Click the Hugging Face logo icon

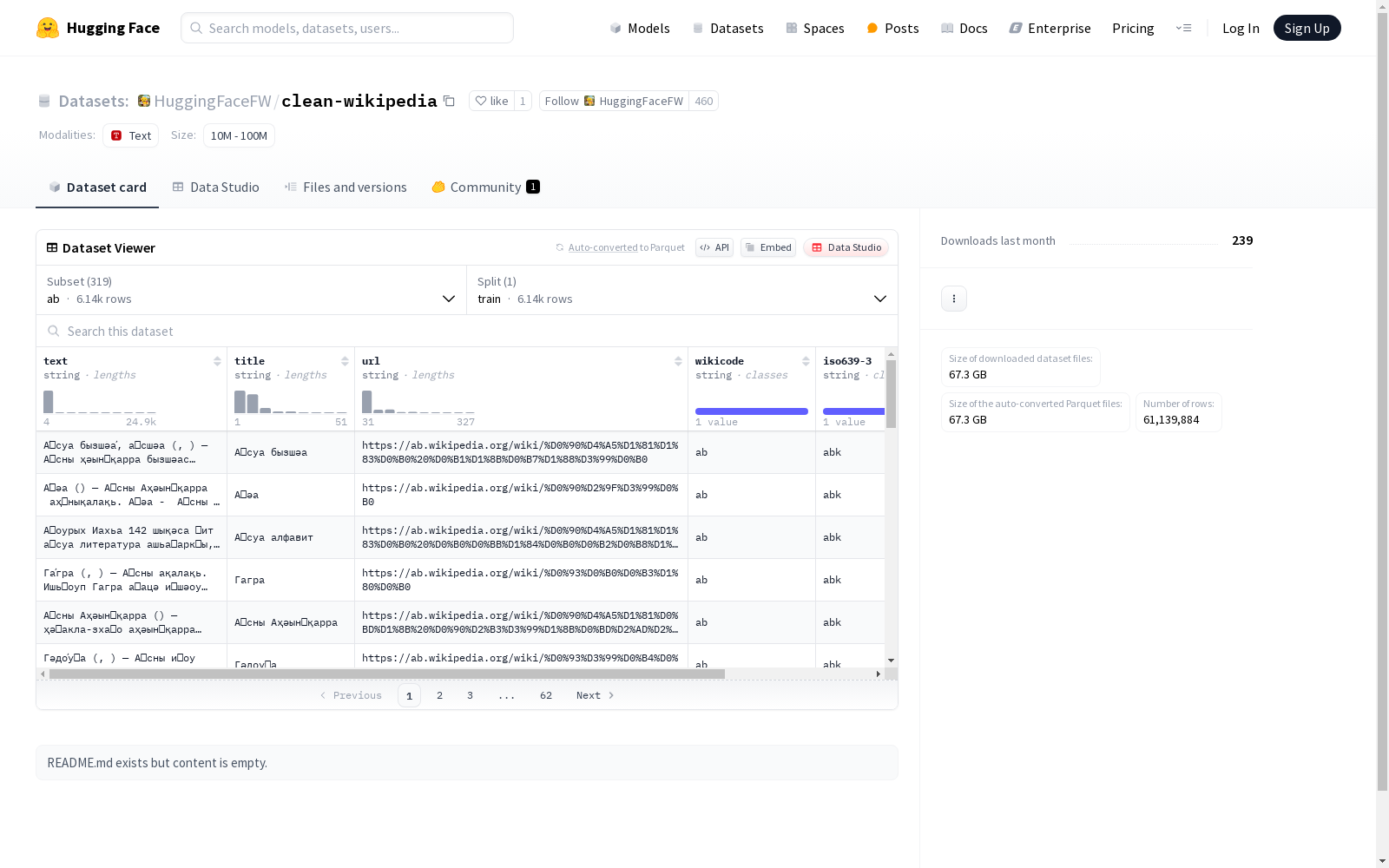48,28
